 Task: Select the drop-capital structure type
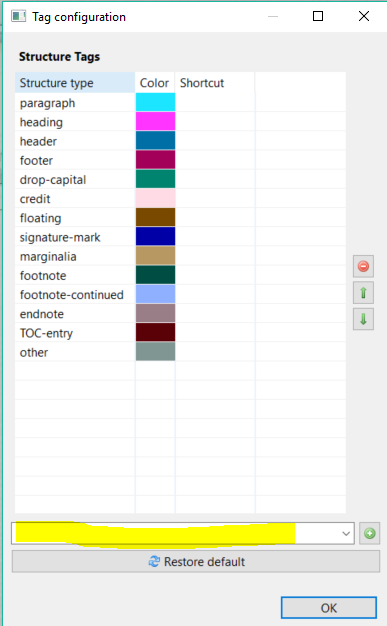click(x=53, y=180)
